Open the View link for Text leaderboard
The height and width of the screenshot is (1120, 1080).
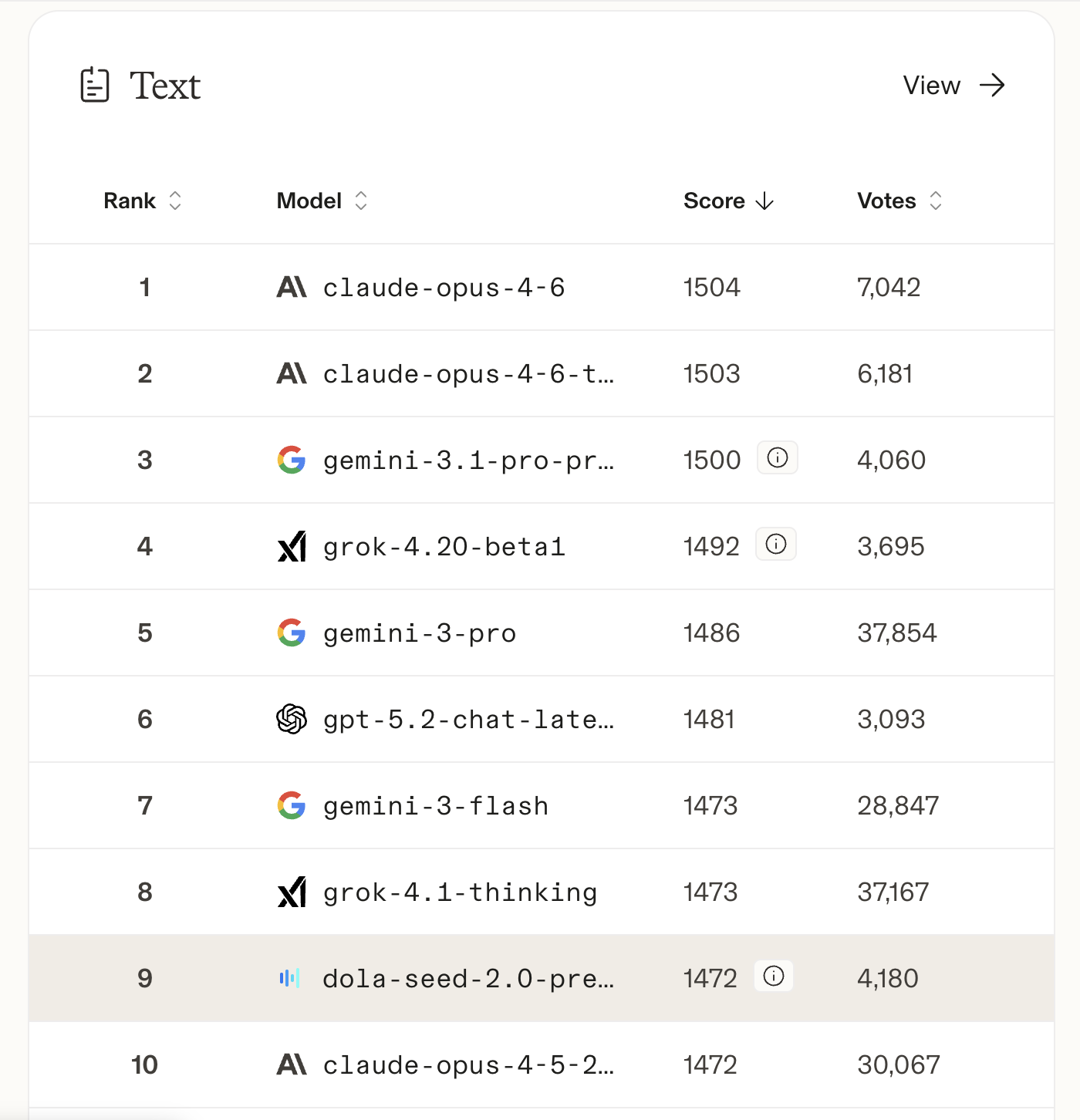click(932, 86)
